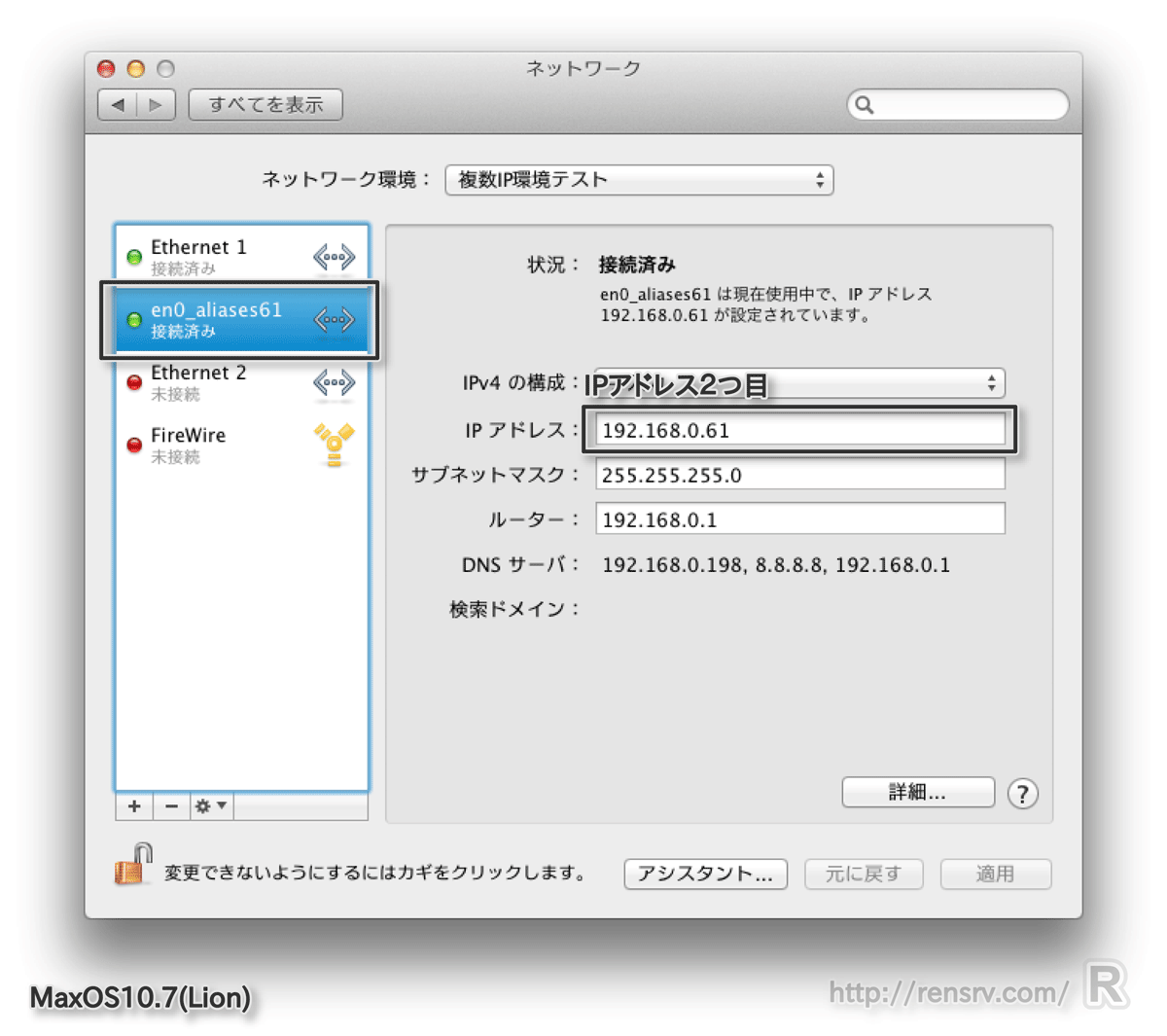Open the ネットワーク環境 dropdown
Screen dimensions: 1167x1036
639,180
